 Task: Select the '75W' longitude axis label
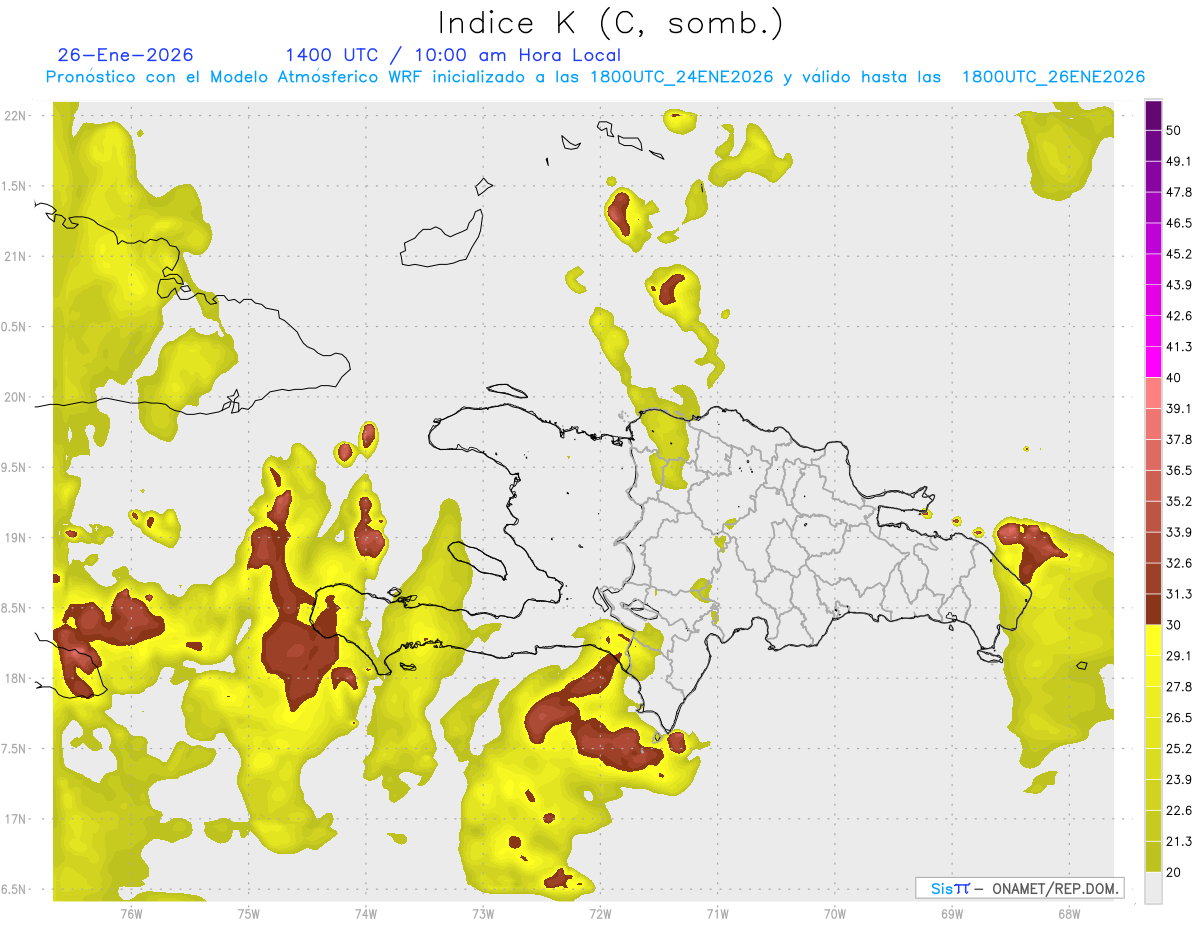[x=248, y=913]
